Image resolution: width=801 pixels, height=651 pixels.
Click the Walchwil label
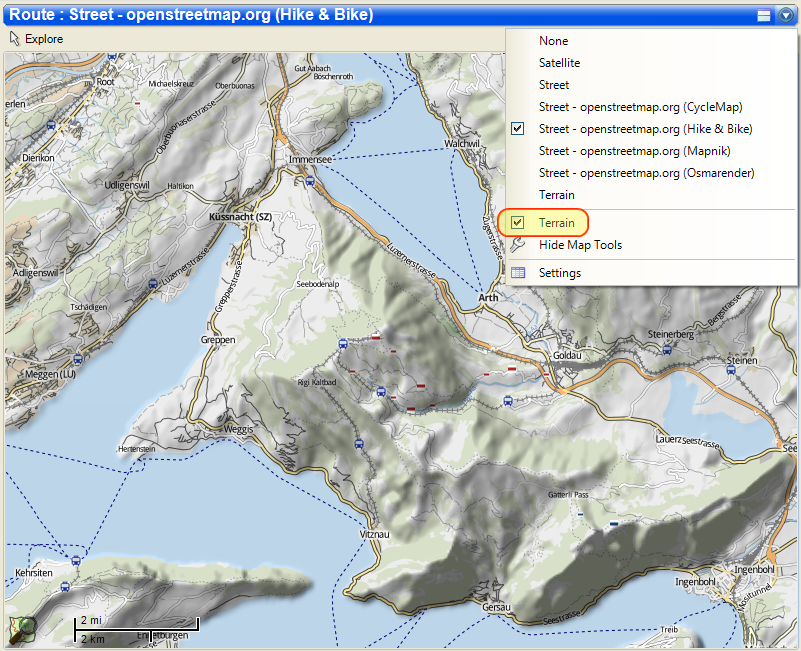pos(462,144)
